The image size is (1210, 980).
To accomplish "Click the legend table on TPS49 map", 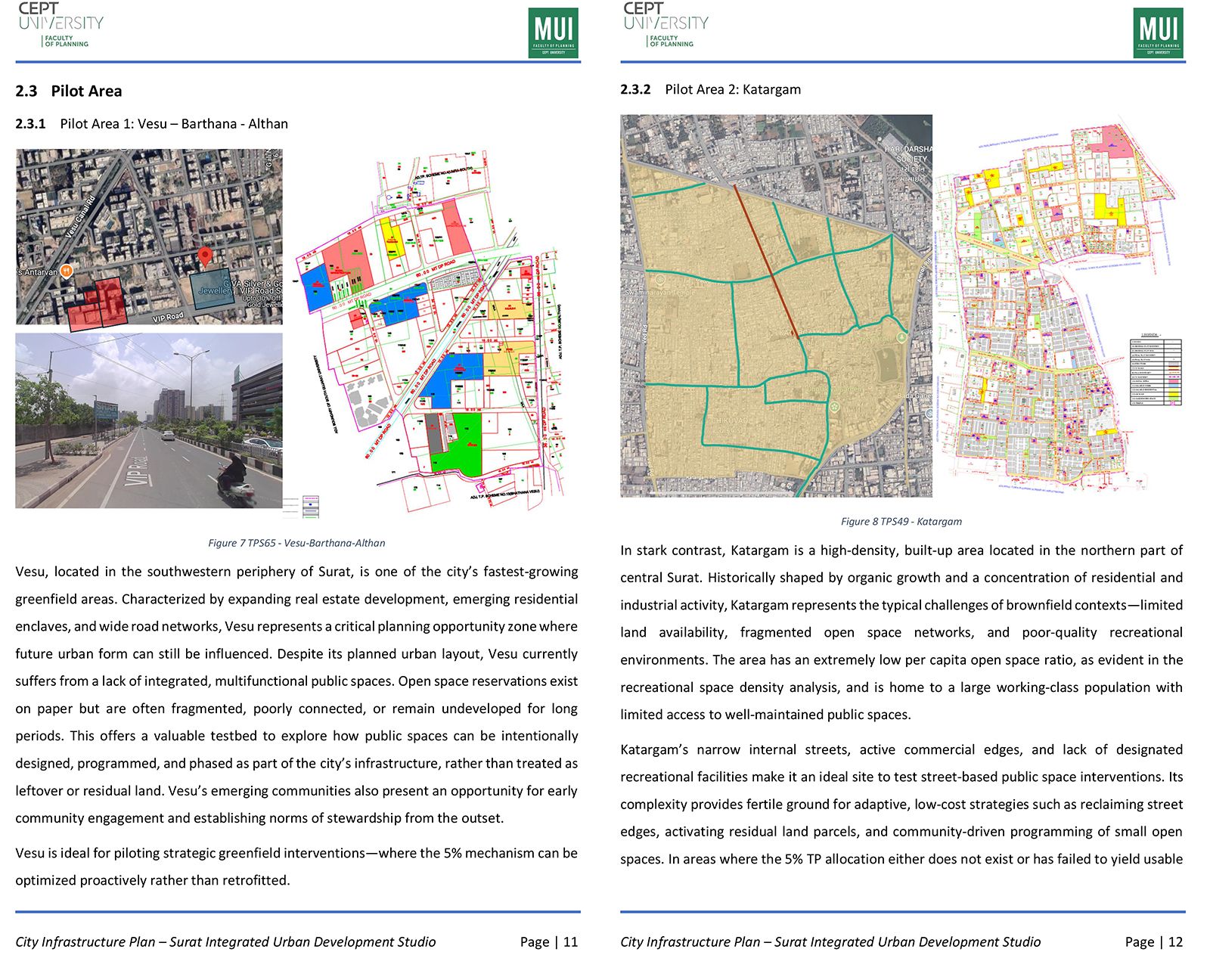I will 1156,372.
